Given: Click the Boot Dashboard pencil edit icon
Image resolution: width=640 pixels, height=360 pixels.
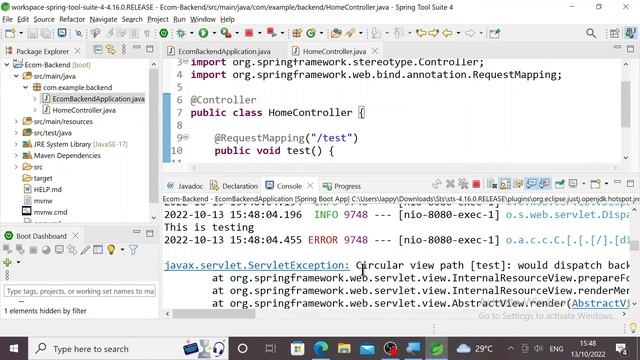Looking at the screenshot, I should point(85,249).
